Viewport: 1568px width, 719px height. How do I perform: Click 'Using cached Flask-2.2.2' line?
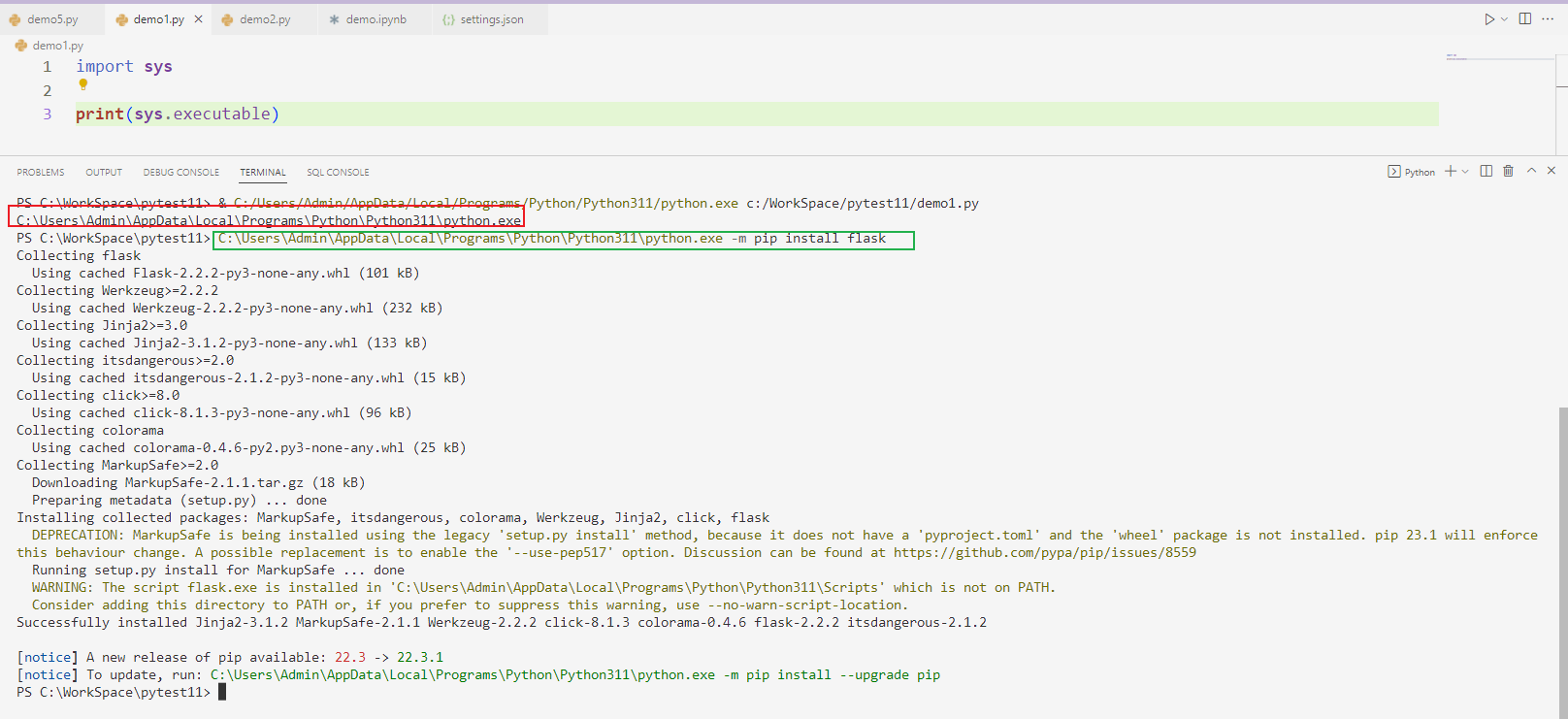pyautogui.click(x=225, y=274)
